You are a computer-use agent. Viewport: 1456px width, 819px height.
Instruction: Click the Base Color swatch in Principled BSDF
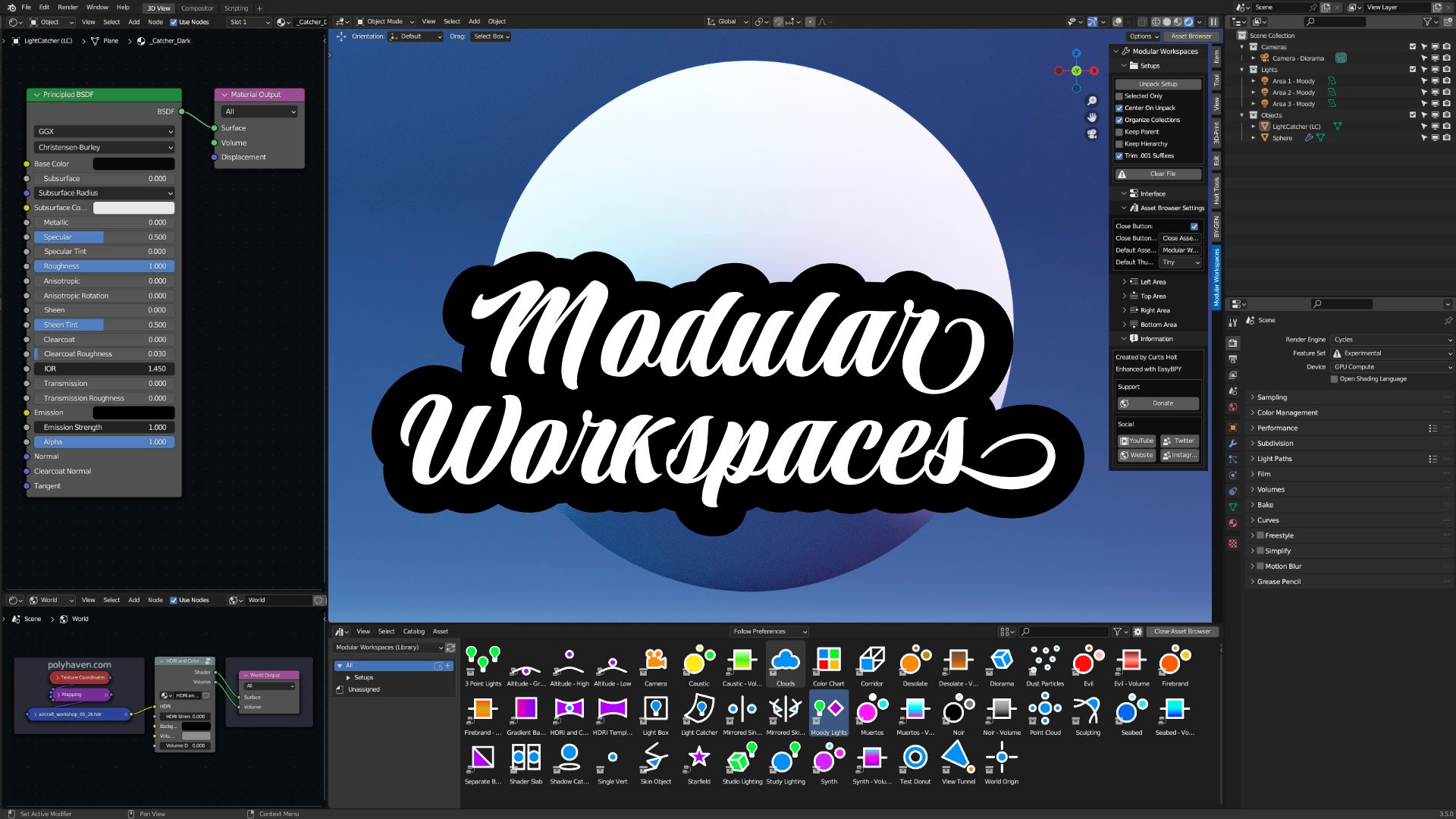tap(133, 163)
